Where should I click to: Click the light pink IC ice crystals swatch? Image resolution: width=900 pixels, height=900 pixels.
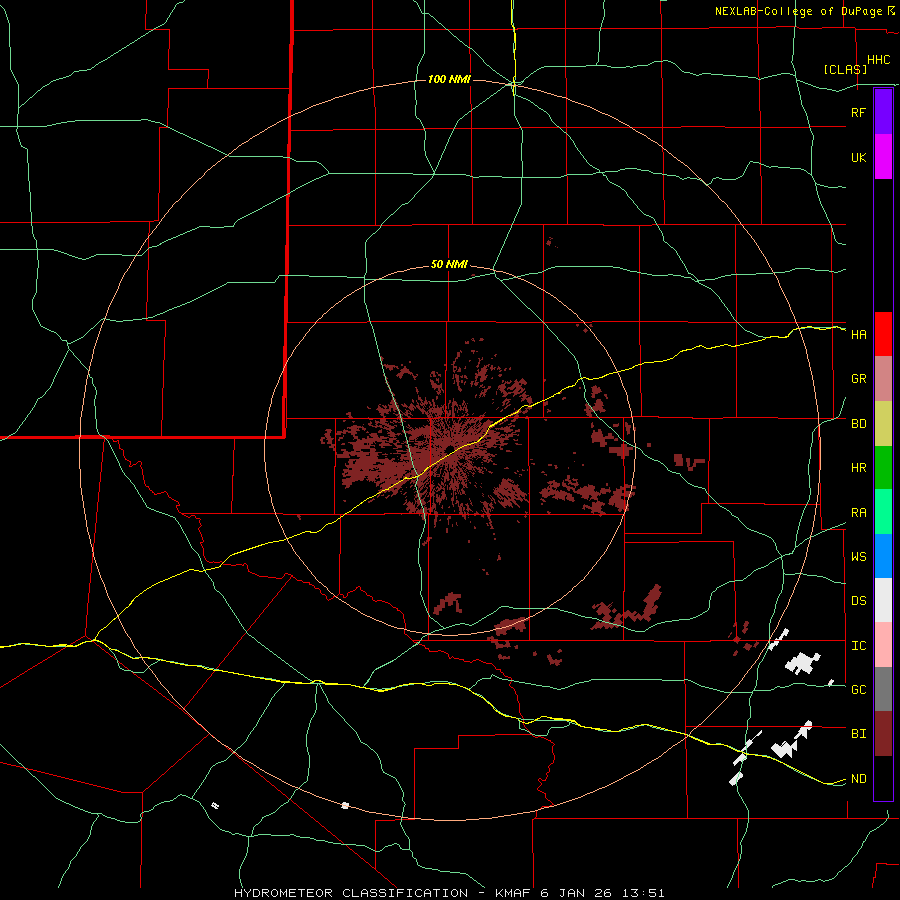point(883,645)
